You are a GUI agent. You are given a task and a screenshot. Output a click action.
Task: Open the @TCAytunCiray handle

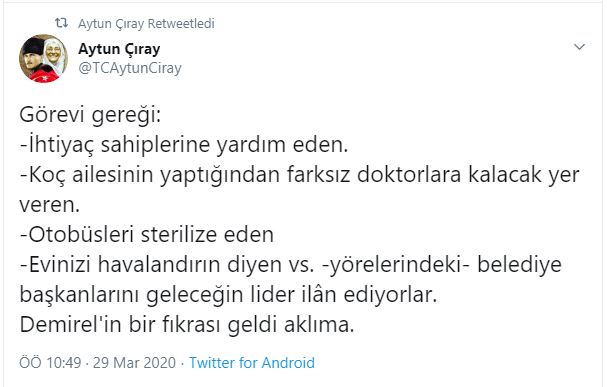(x=130, y=68)
